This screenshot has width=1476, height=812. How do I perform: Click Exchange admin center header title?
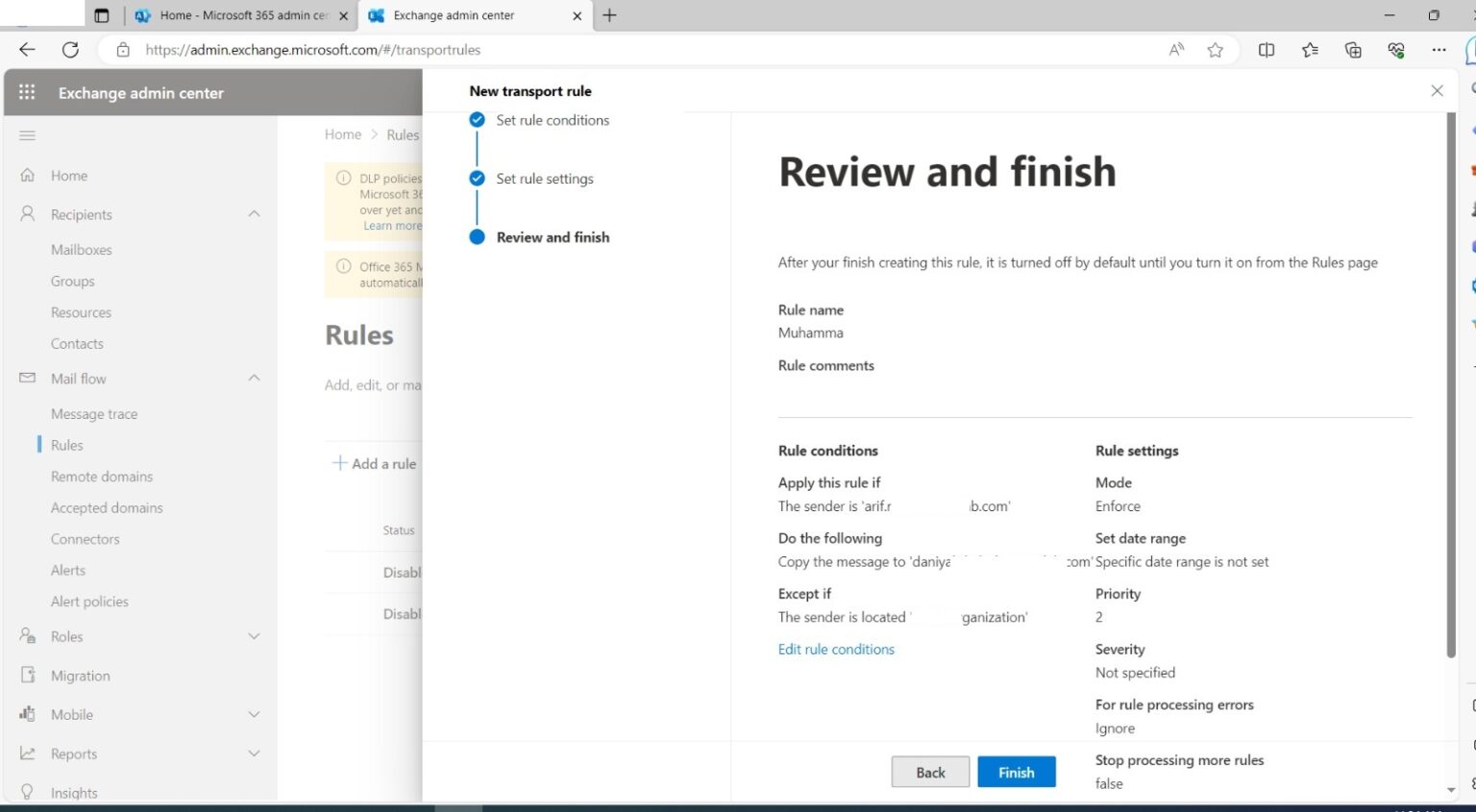pos(141,93)
